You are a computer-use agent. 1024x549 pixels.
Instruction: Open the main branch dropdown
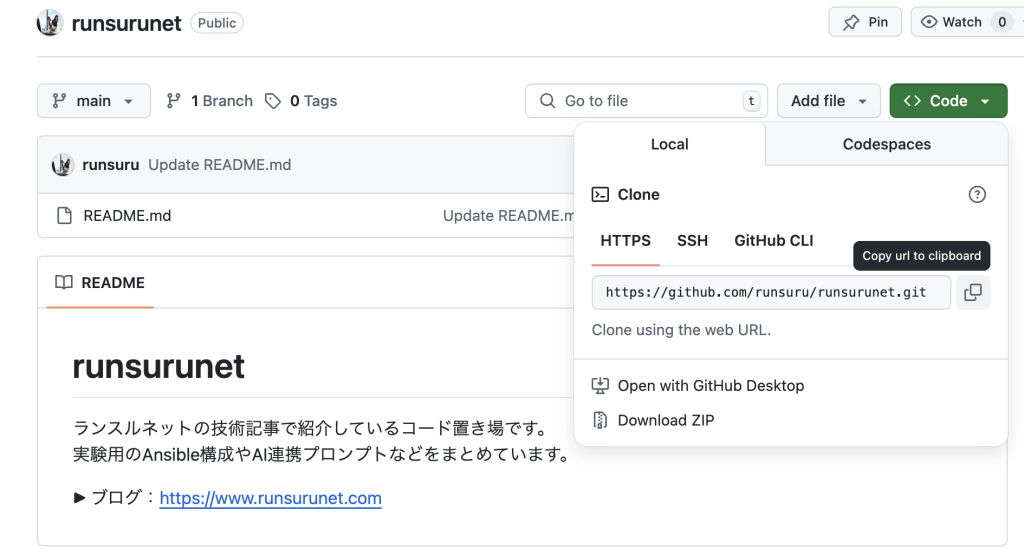click(x=93, y=101)
